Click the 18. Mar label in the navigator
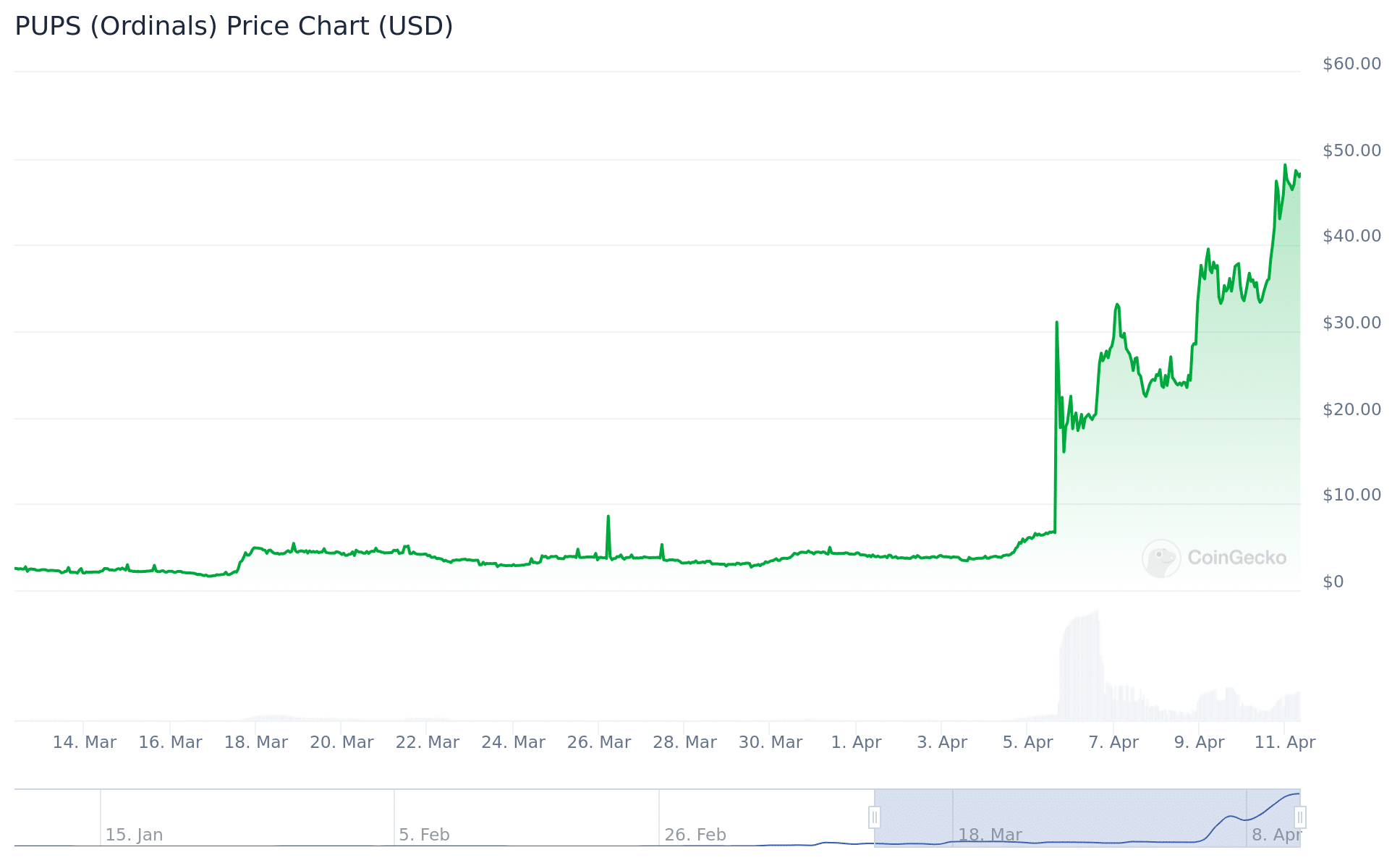The height and width of the screenshot is (868, 1392). (x=991, y=834)
